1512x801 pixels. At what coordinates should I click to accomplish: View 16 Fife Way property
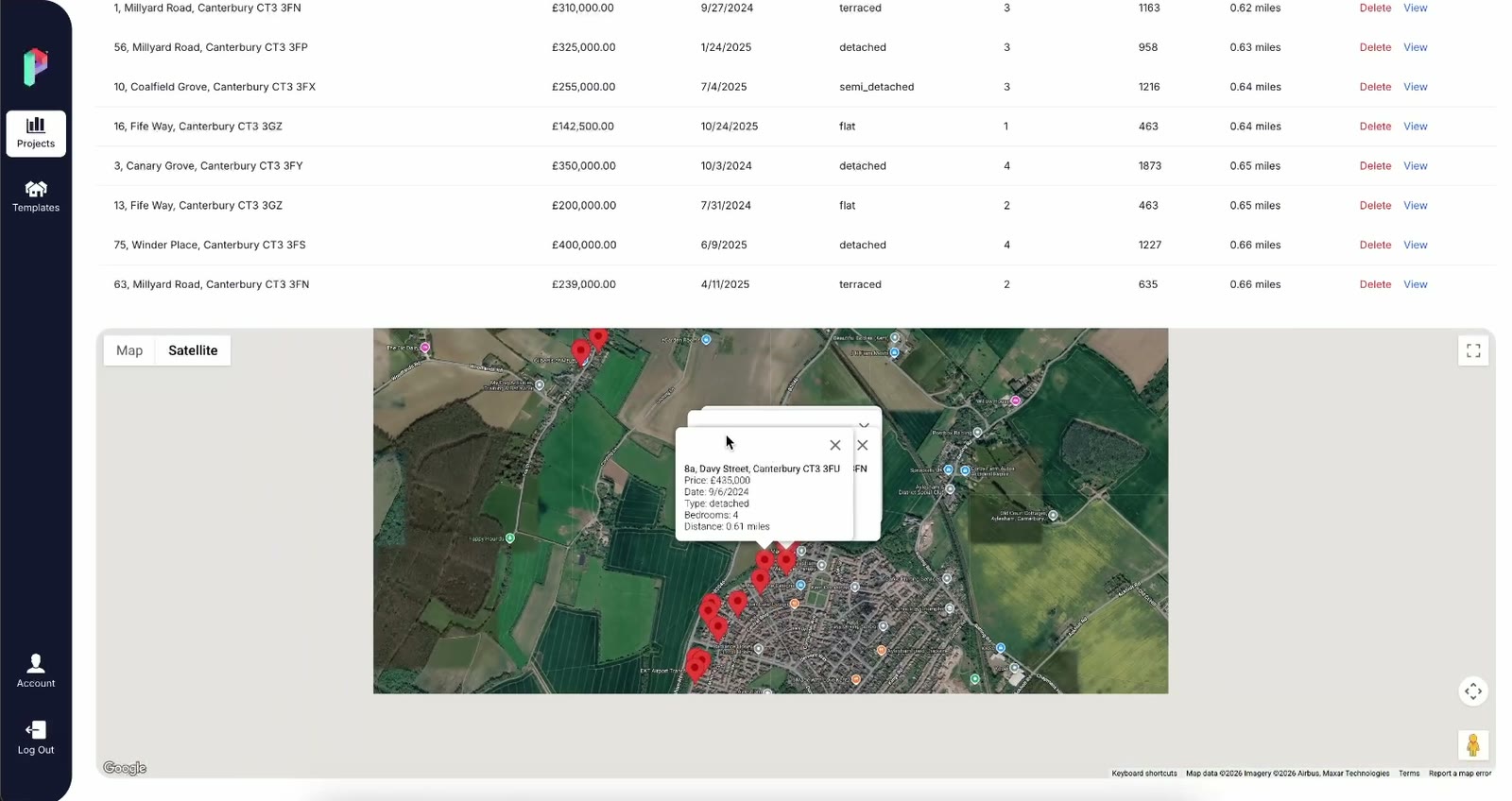tap(1415, 127)
